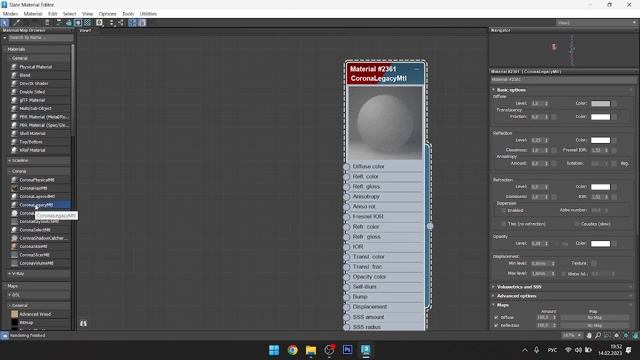Toggle Diffuse map checkbox in Maps

point(496,317)
